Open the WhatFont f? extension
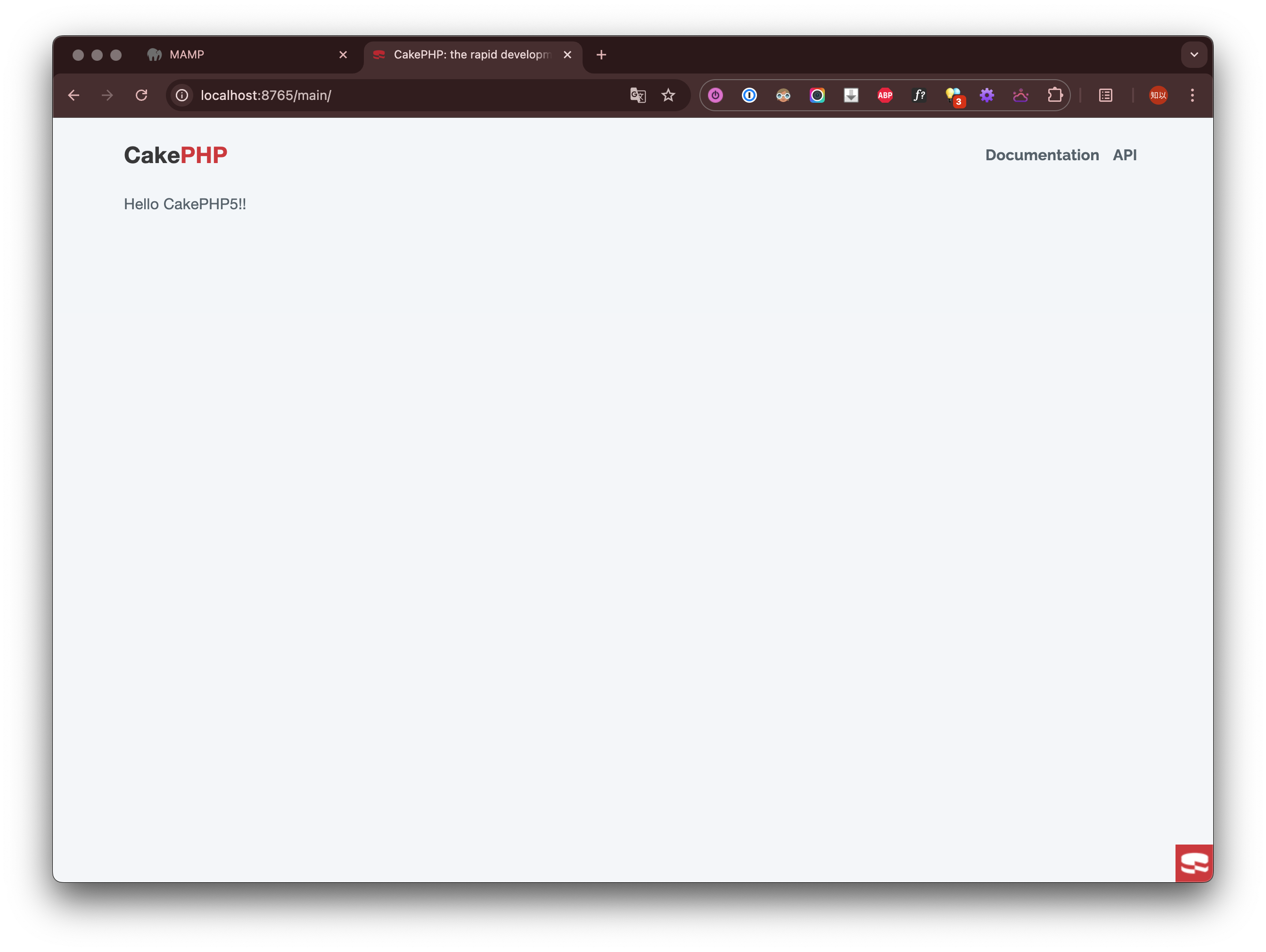Screen dimensions: 1266x952 pos(919,96)
